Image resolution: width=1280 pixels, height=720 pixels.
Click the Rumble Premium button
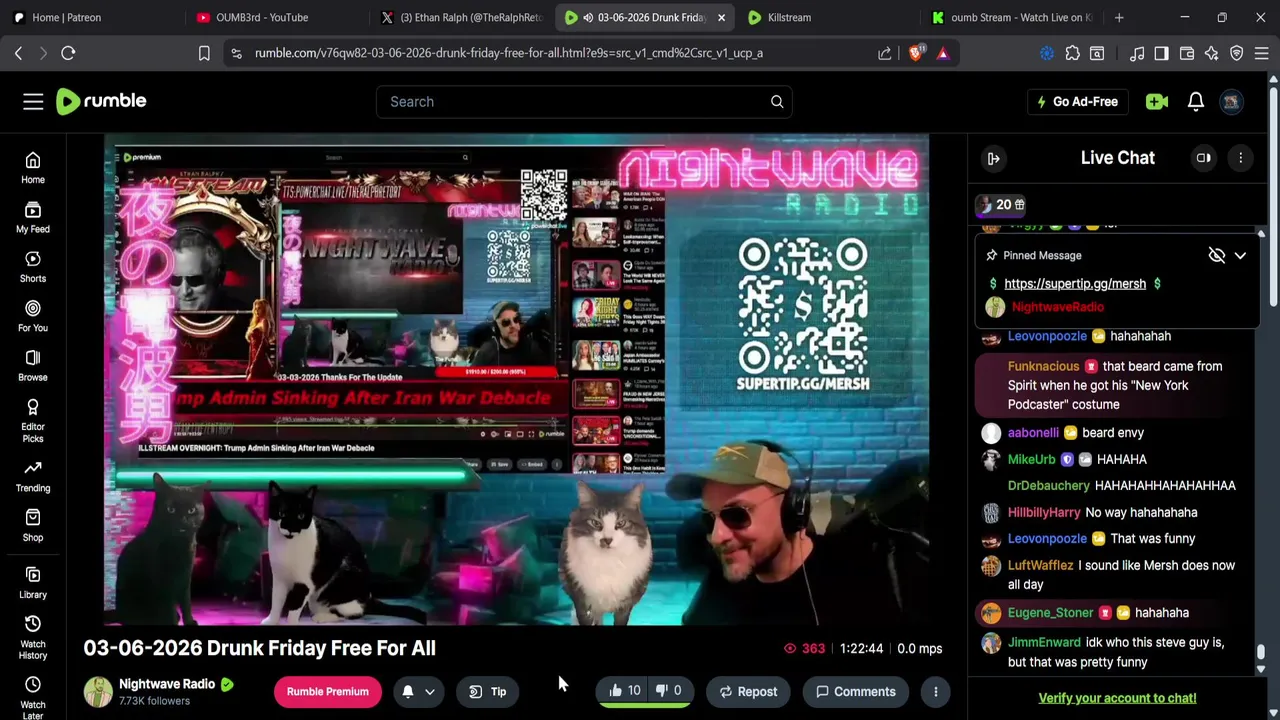(328, 691)
